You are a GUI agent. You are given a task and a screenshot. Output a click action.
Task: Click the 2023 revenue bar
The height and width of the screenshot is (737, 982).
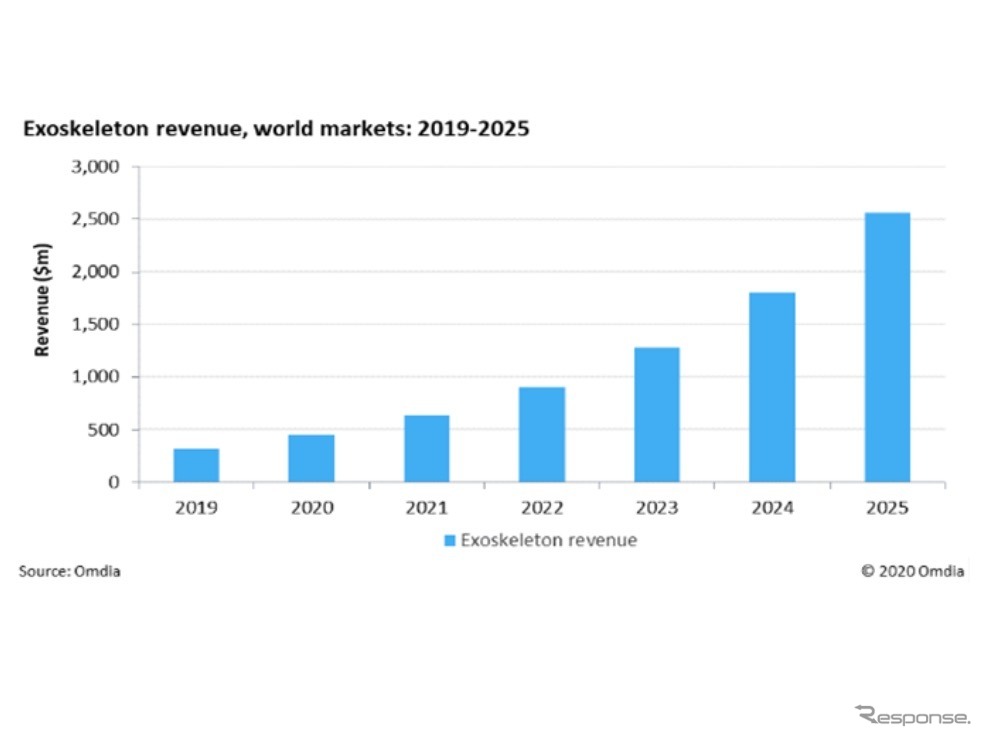point(657,414)
